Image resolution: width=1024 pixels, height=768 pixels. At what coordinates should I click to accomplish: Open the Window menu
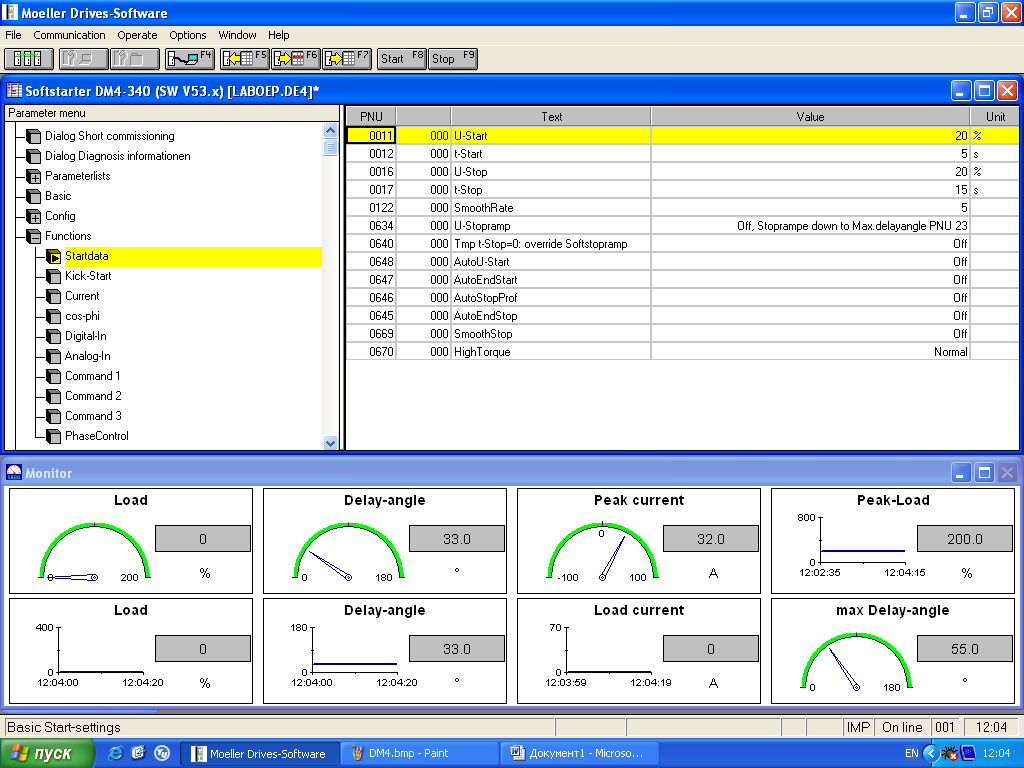[x=237, y=35]
